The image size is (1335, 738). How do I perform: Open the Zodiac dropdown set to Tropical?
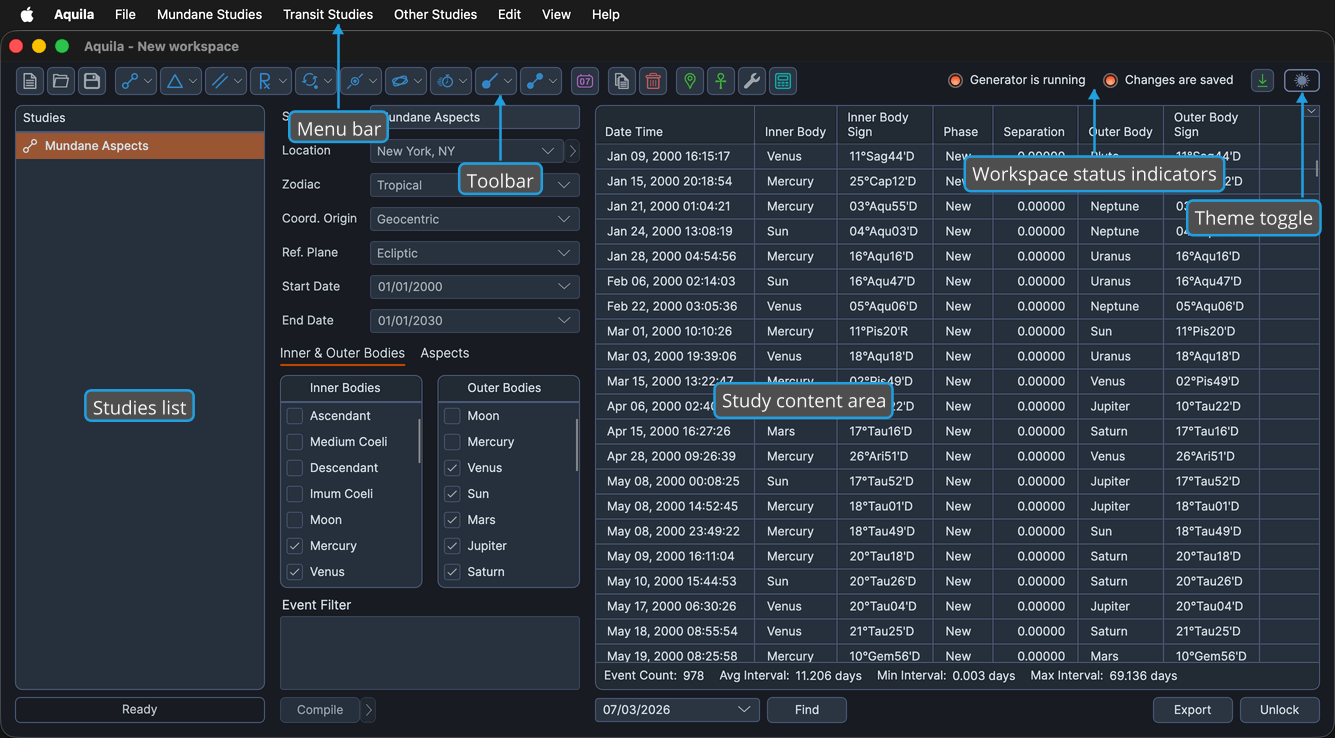(475, 185)
